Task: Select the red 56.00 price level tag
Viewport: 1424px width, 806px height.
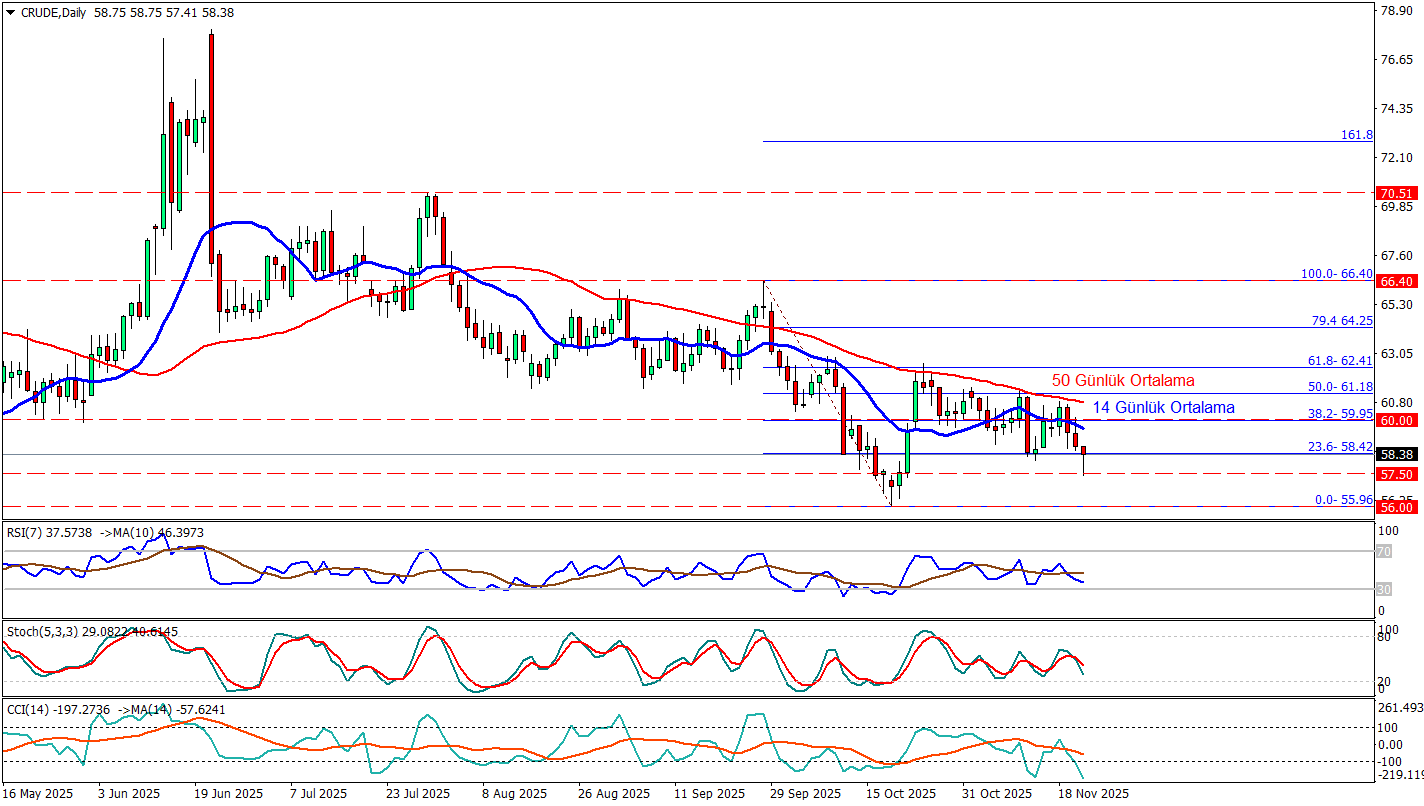Action: coord(1394,508)
